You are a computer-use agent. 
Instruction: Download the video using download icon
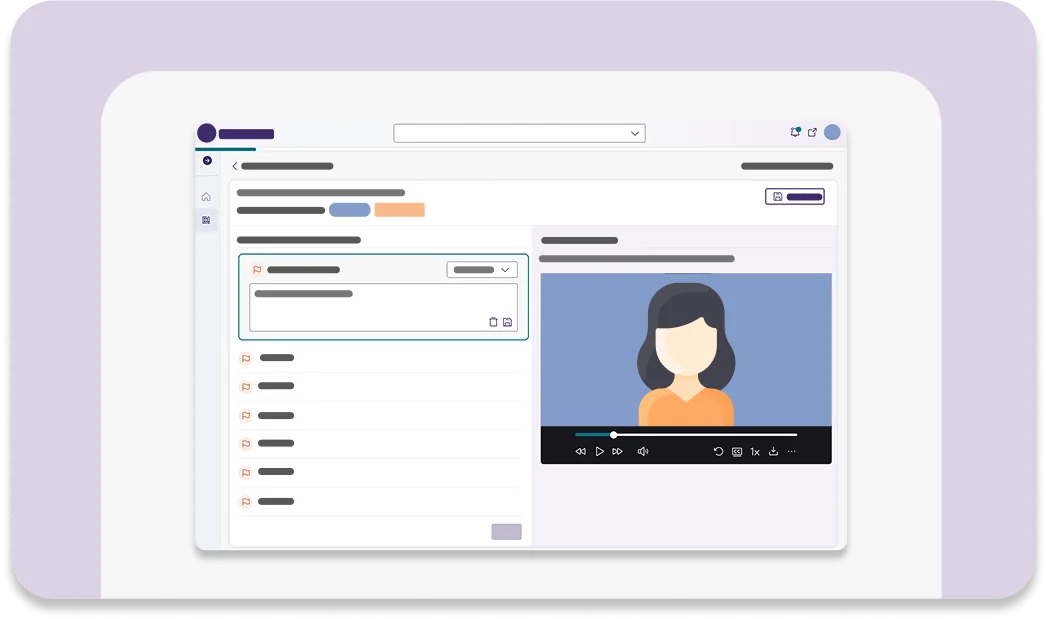(773, 452)
